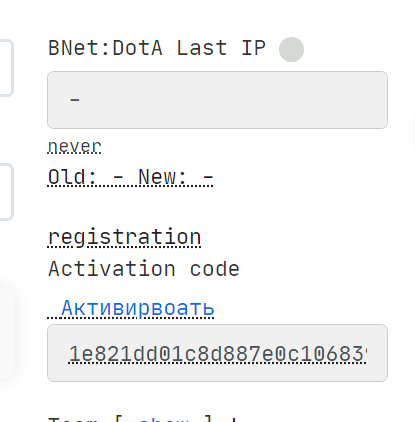Click the partially visible "Team" label at bottom
This screenshot has width=415, height=422.
pos(73,419)
